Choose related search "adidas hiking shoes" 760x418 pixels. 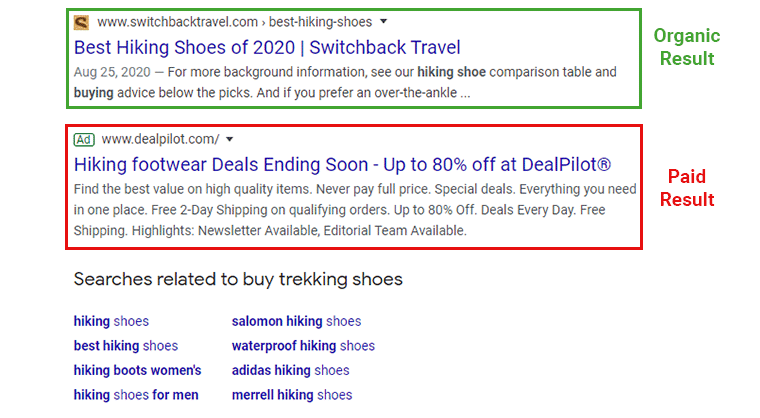tap(290, 370)
